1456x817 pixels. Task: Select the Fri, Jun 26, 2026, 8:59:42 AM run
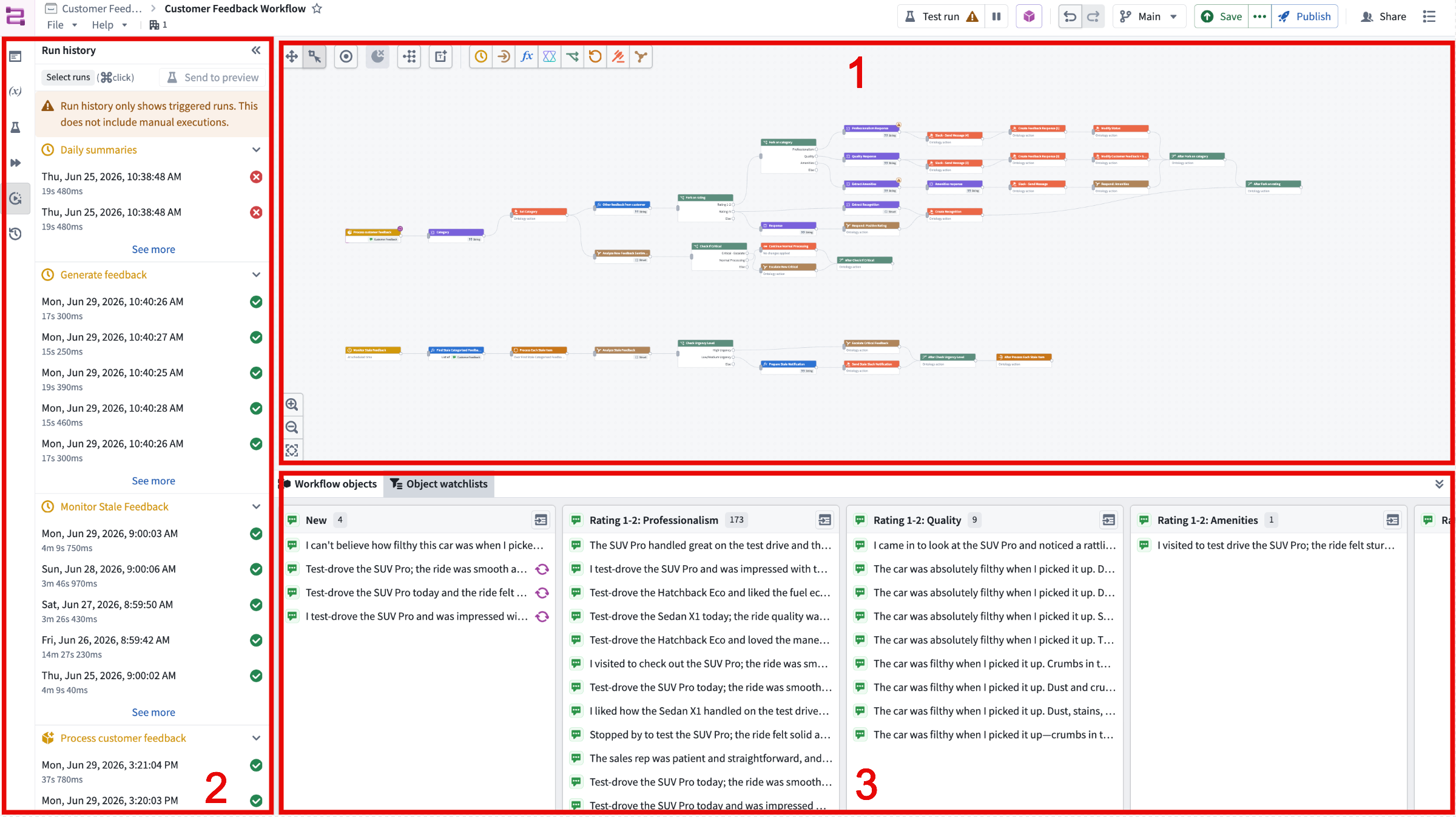coord(152,646)
